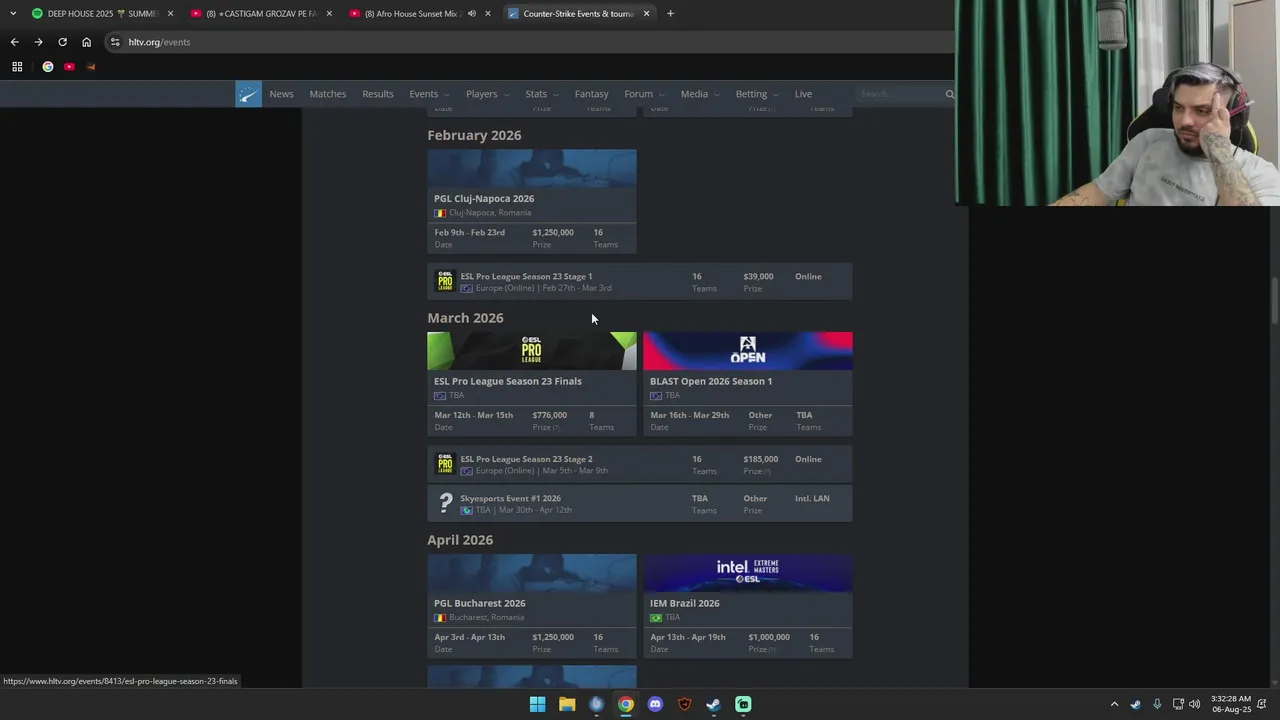Open the tab search chevron button
The width and height of the screenshot is (1280, 720).
point(12,14)
